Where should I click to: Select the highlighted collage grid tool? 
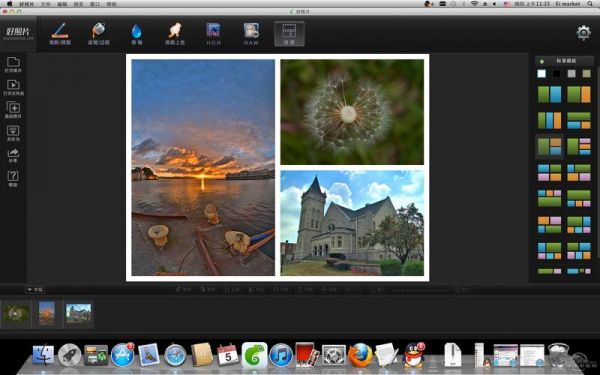[289, 34]
